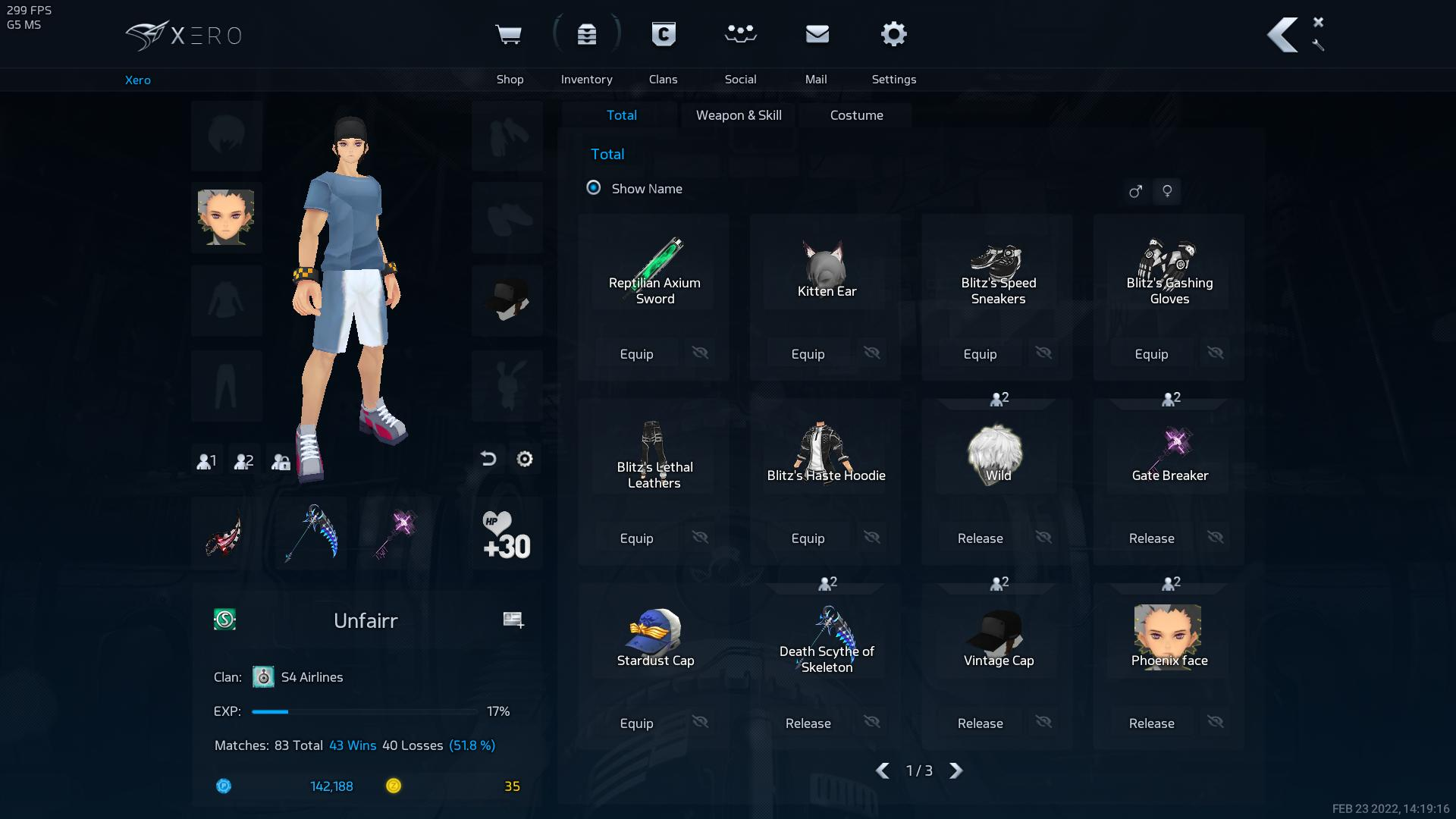
Task: Click the reset rotation arrow under character
Action: 488,459
